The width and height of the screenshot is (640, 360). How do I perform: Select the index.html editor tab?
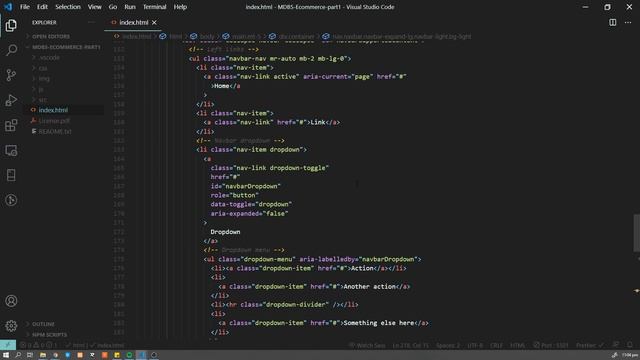pos(133,22)
